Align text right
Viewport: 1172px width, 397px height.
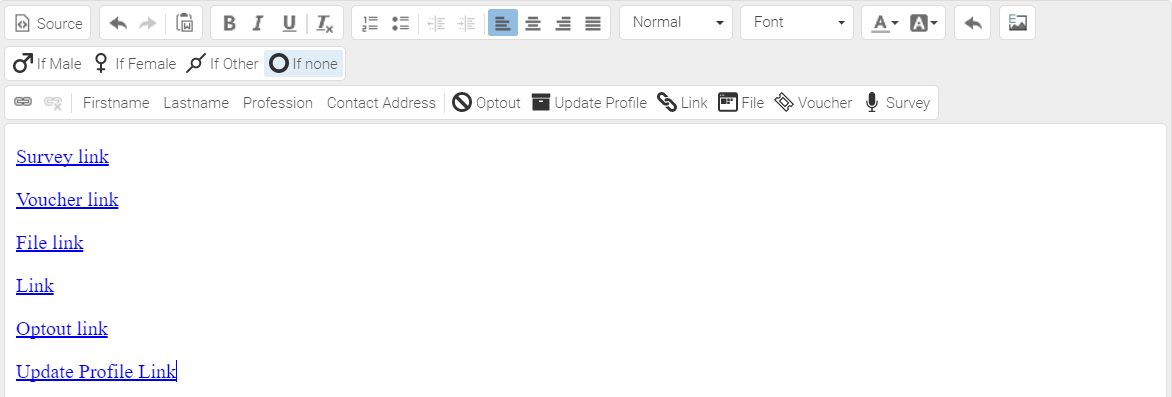pos(563,23)
